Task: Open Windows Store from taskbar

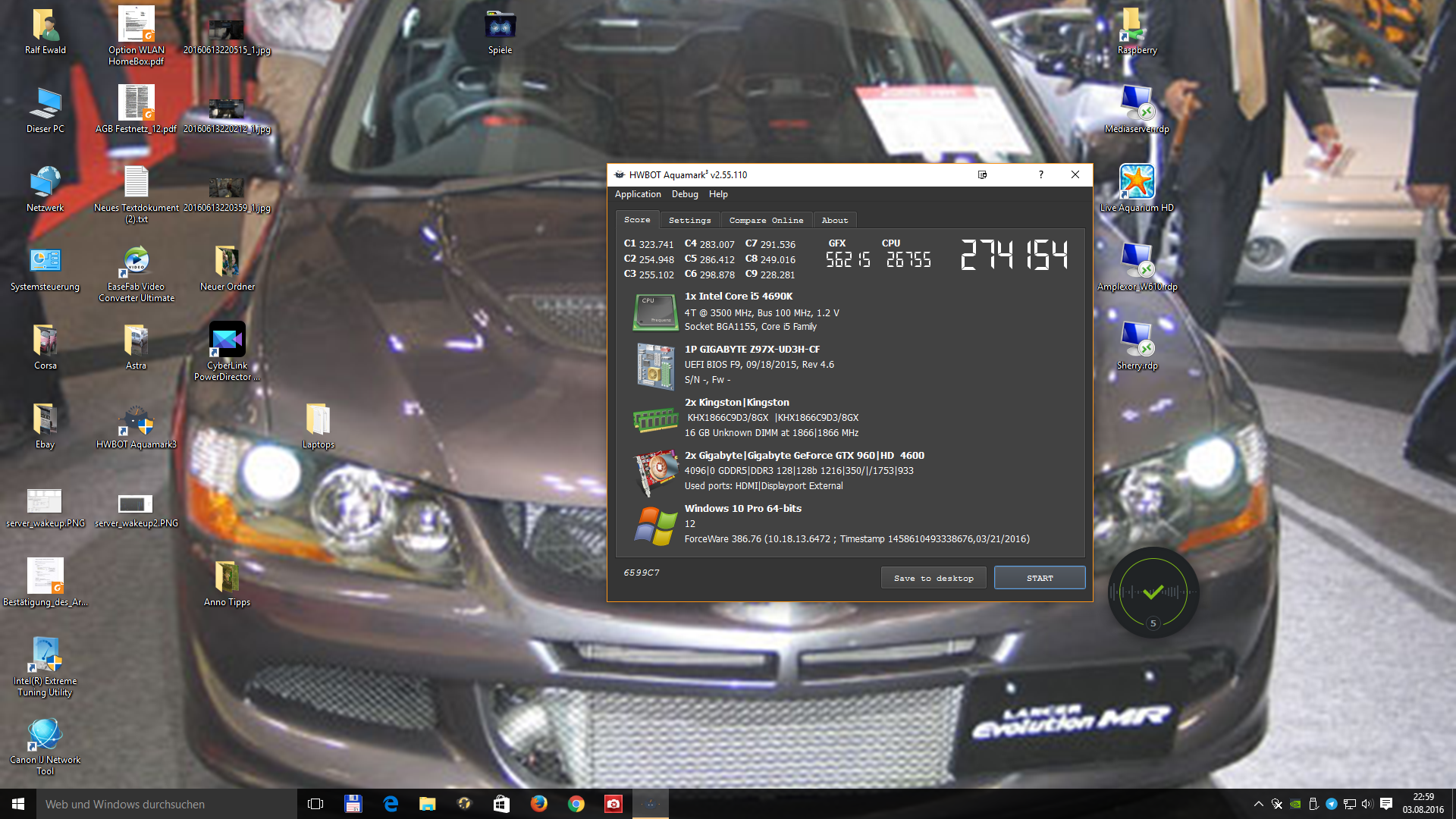Action: tap(501, 804)
